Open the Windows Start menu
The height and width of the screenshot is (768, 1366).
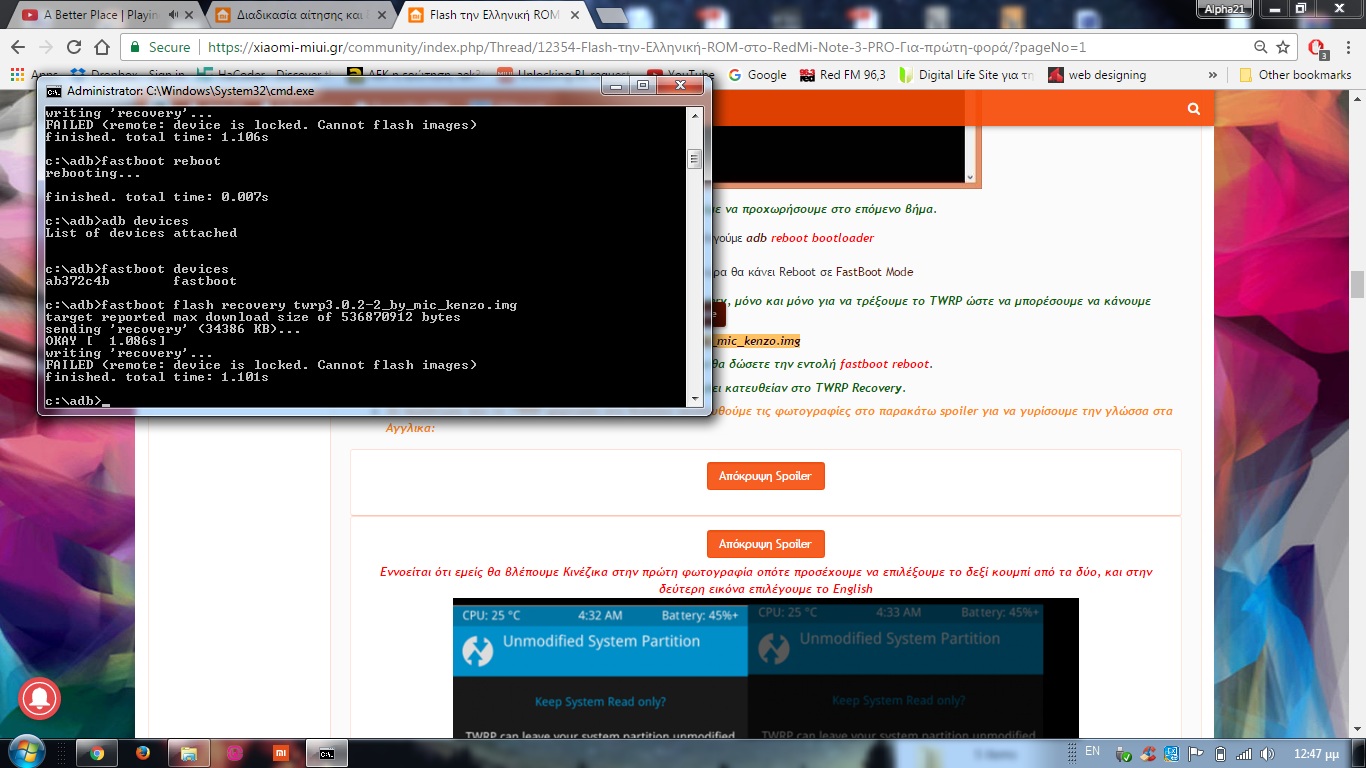(x=24, y=752)
